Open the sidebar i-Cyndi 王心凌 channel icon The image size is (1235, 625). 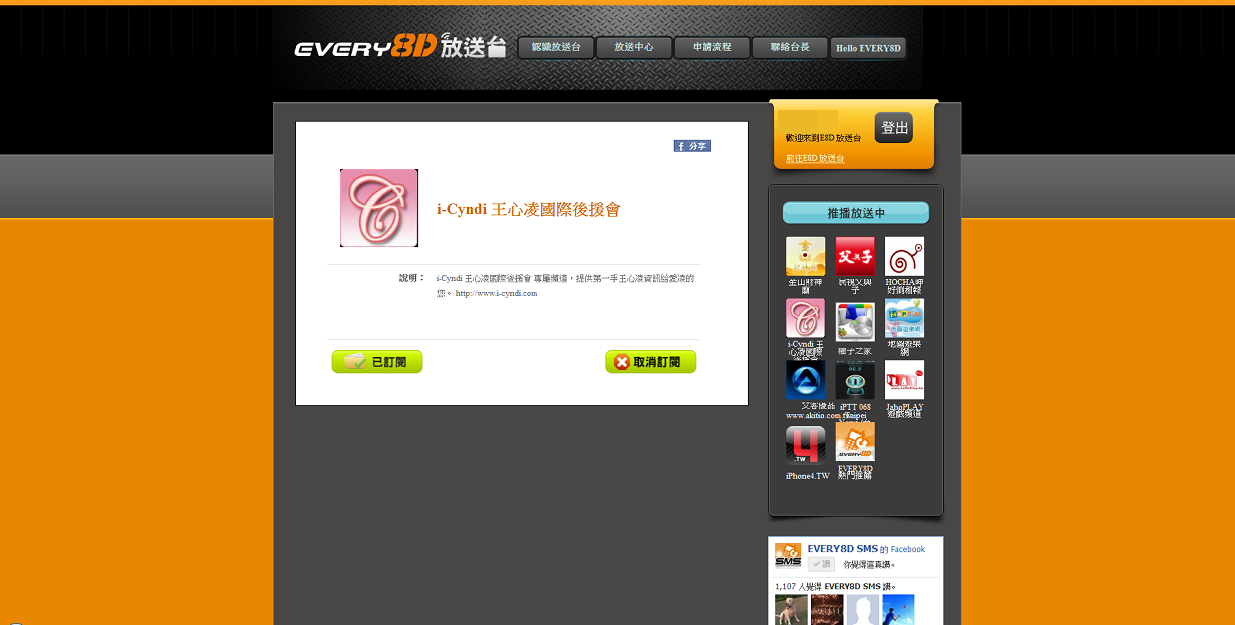pos(805,319)
